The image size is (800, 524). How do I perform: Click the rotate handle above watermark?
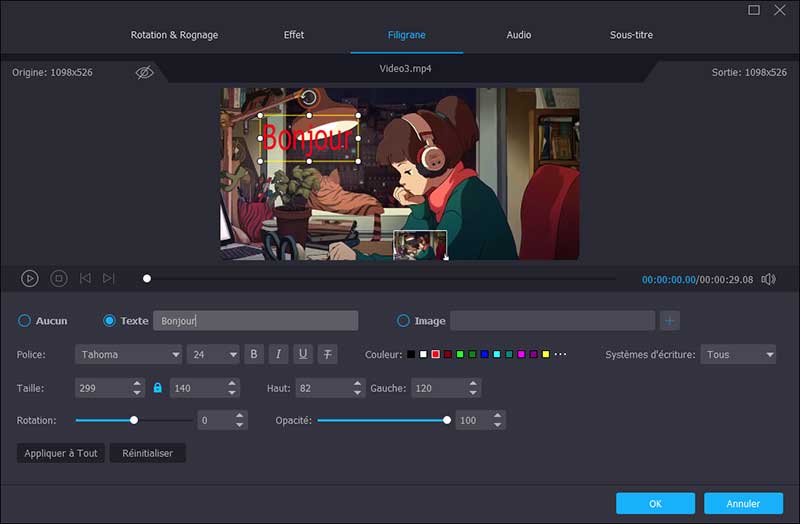(308, 97)
